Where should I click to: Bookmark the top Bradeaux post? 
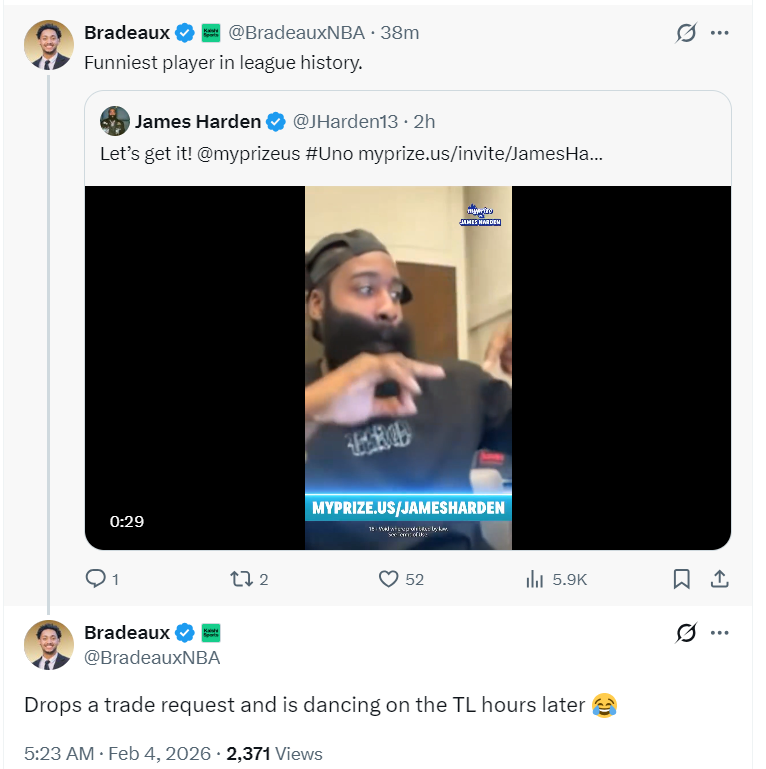(681, 578)
